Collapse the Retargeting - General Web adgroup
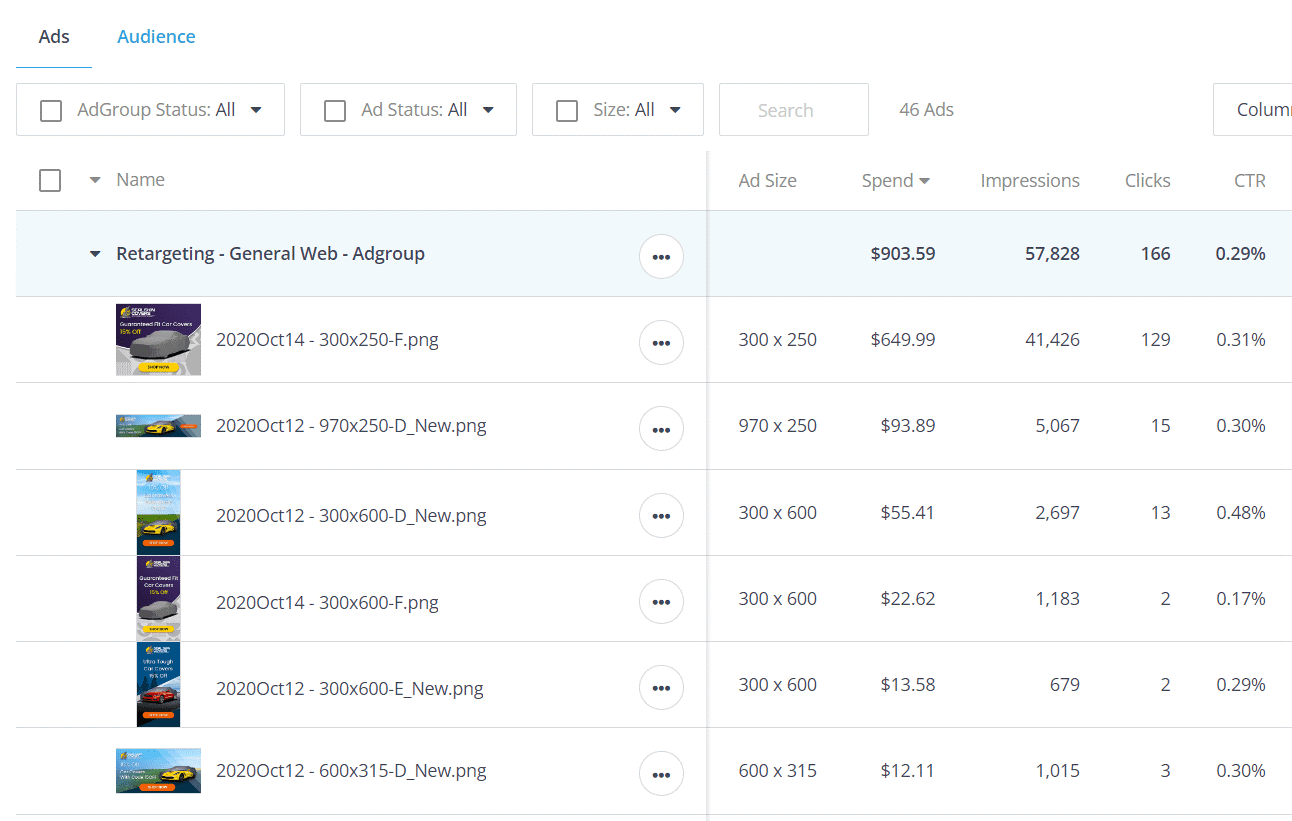Screen dimensions: 1292x821 [x=95, y=254]
